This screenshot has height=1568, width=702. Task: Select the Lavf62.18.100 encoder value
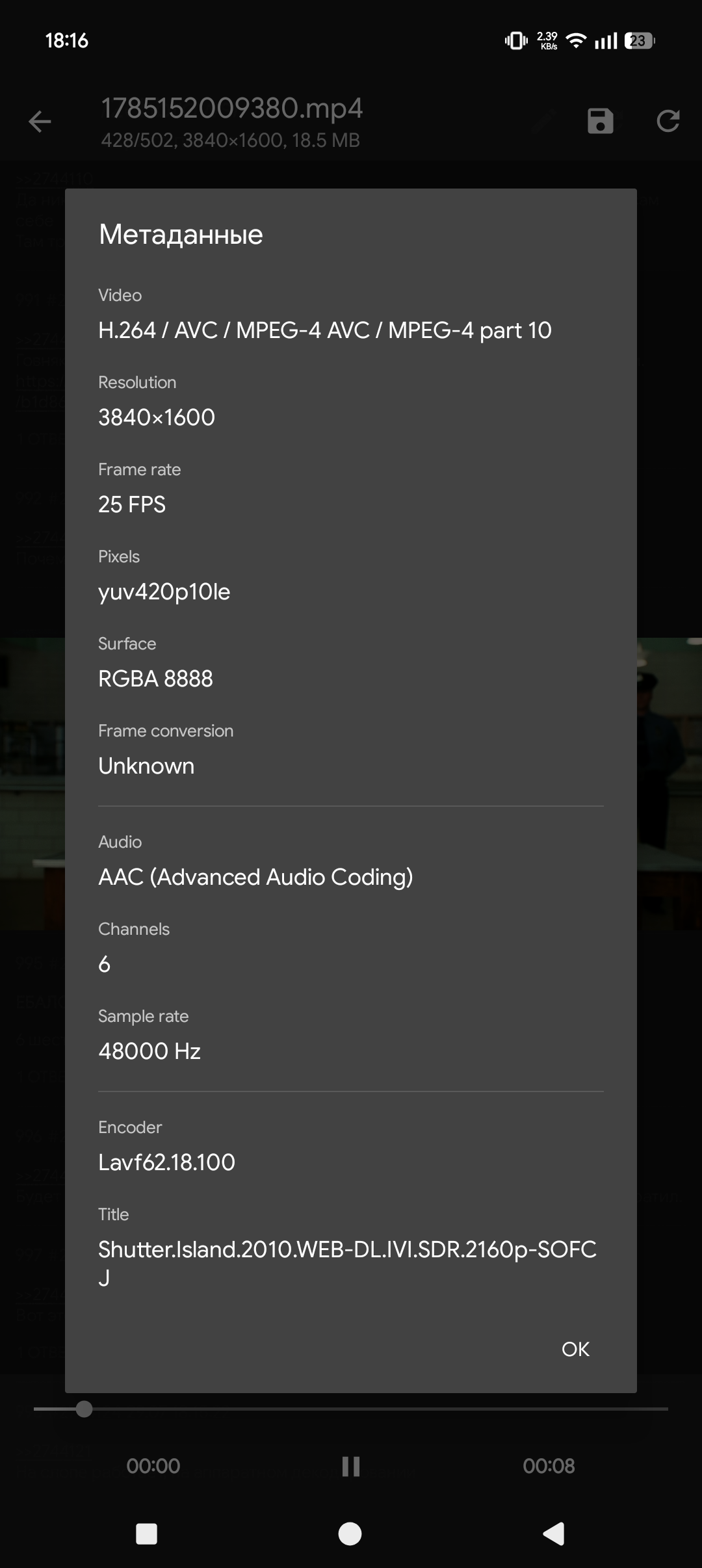click(166, 1162)
